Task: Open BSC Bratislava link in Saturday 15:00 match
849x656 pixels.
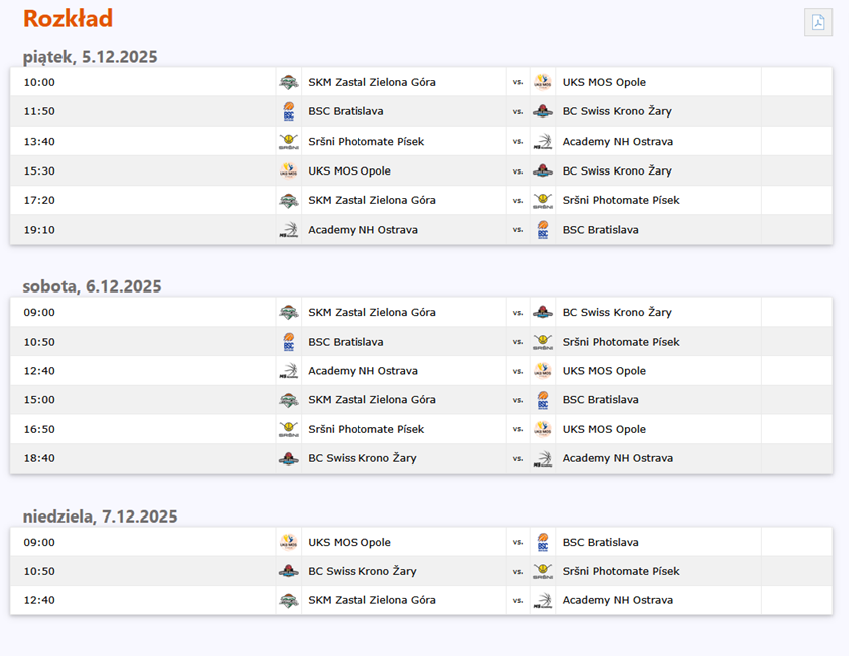Action: 600,400
